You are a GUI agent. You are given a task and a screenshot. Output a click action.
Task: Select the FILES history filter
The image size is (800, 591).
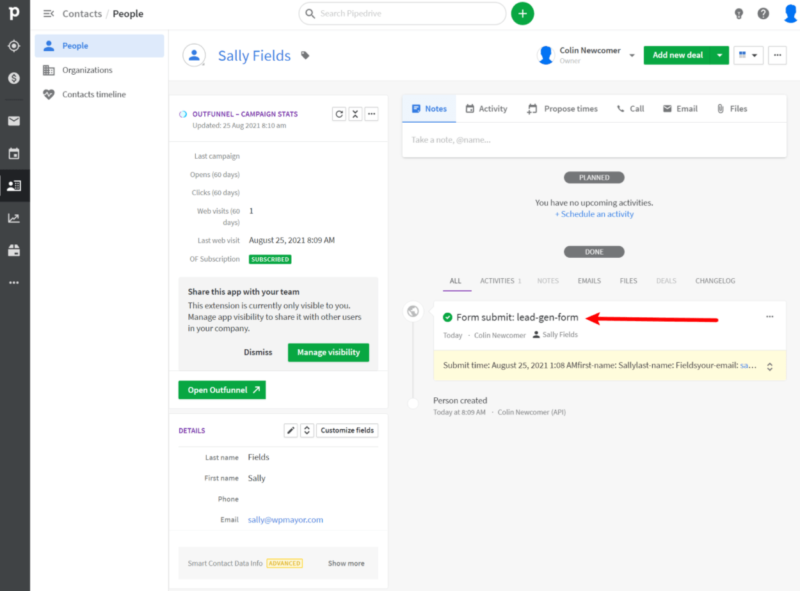pos(628,281)
